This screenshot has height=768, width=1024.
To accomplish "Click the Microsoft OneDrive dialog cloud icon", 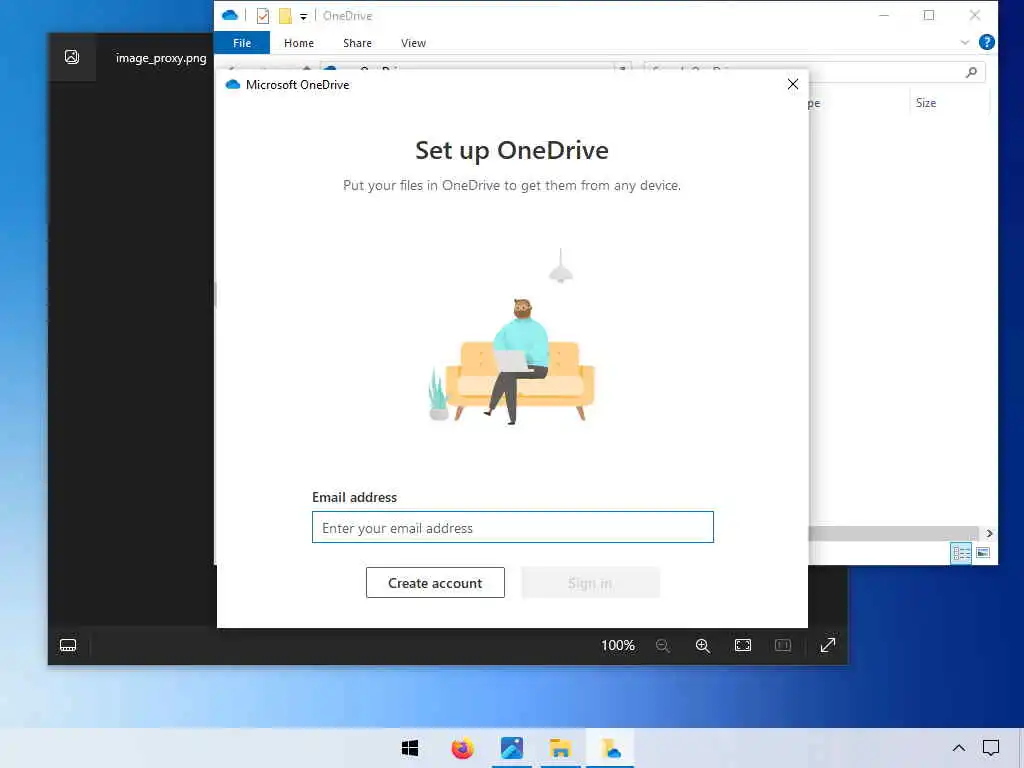I will pos(232,84).
